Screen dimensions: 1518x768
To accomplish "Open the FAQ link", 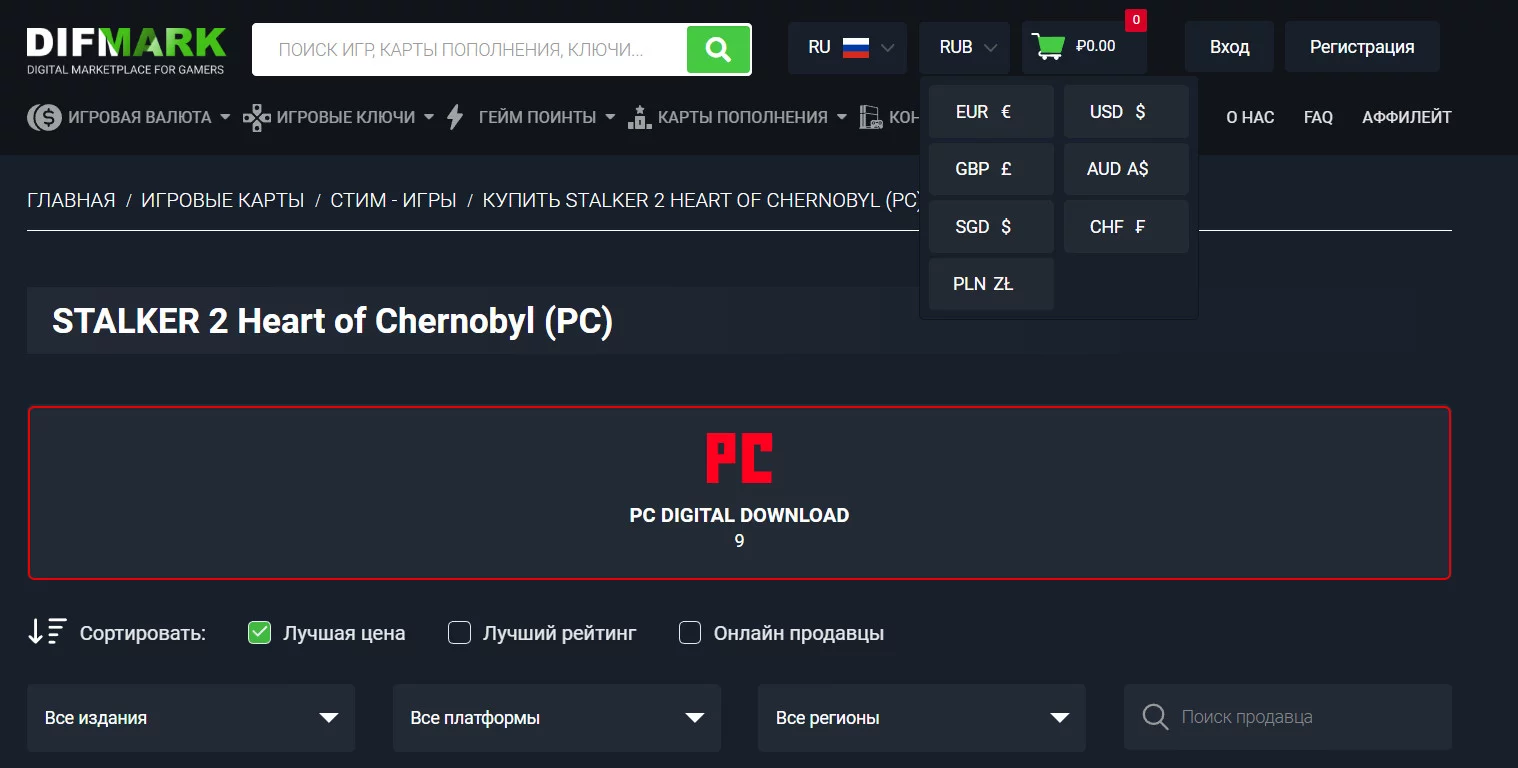I will tap(1318, 118).
